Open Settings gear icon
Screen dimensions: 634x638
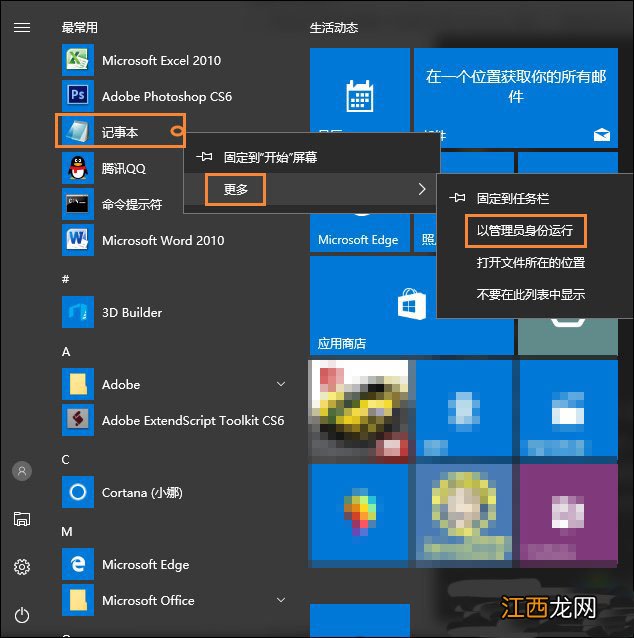point(22,567)
